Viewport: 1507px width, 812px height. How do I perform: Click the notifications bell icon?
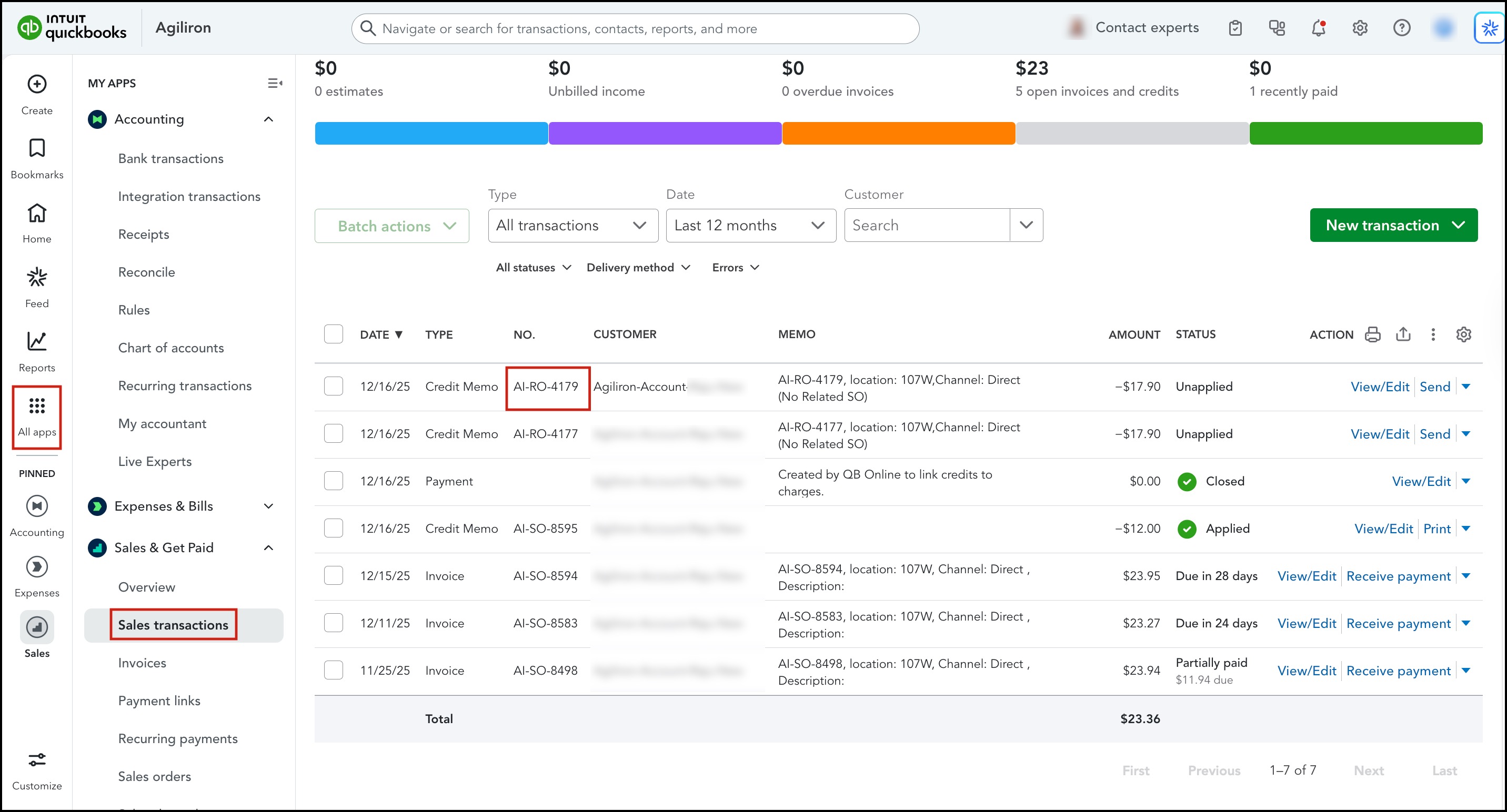coord(1318,27)
